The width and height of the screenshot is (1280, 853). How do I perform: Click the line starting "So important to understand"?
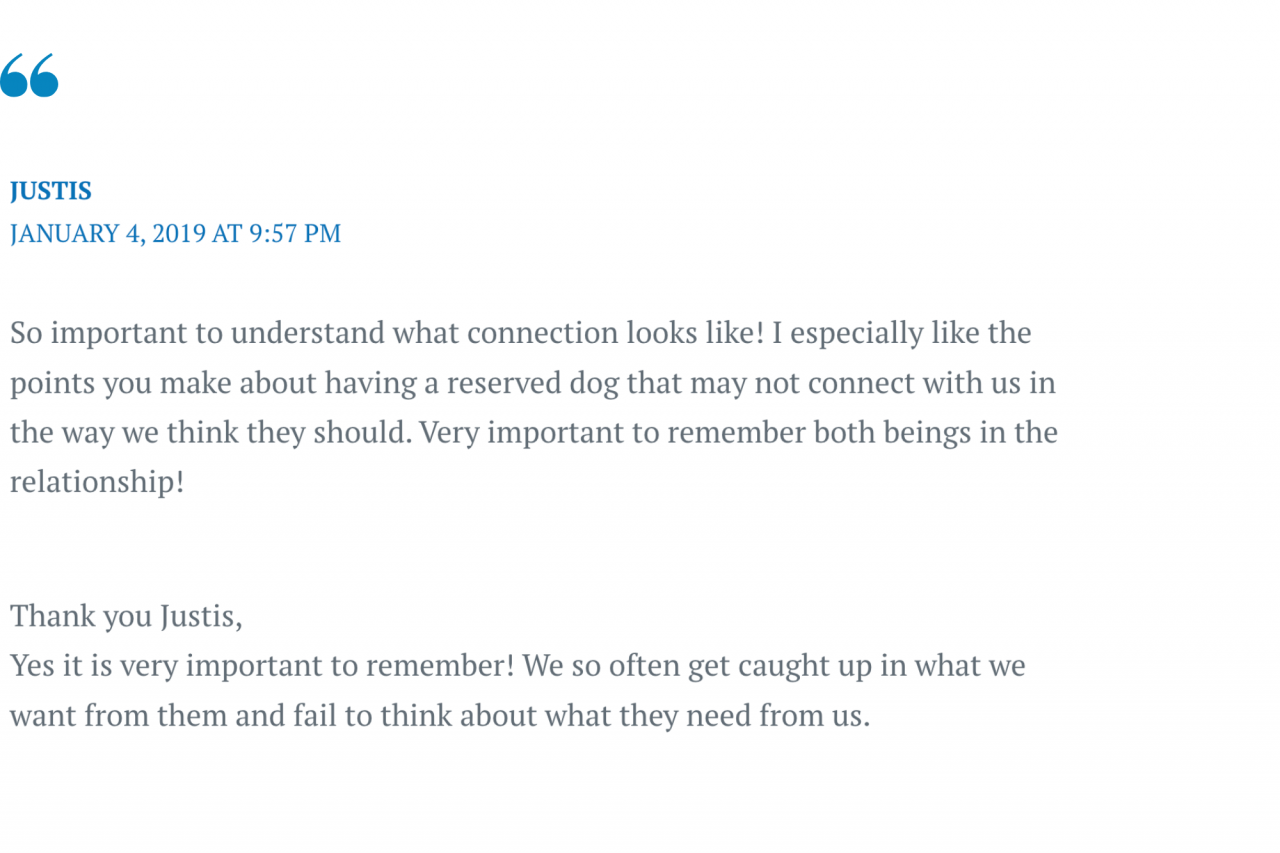pyautogui.click(x=520, y=333)
